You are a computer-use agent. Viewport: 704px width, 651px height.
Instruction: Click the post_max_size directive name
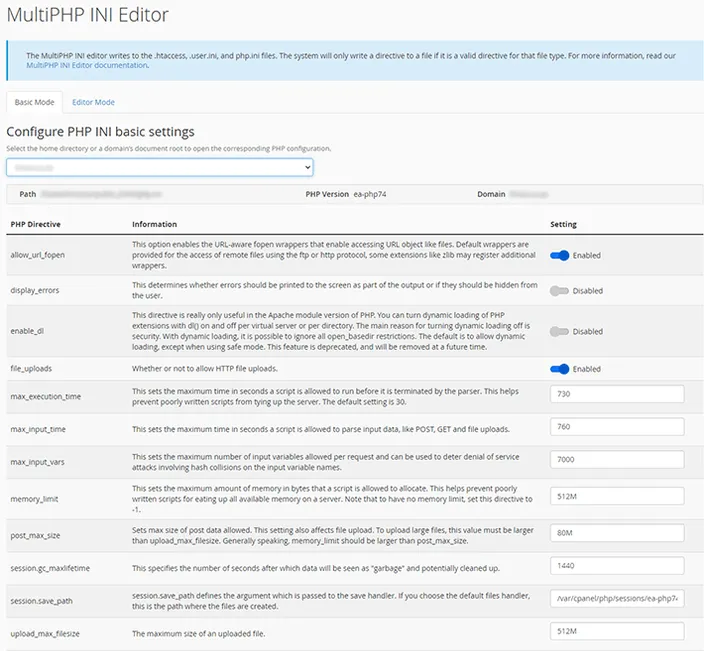tap(35, 536)
